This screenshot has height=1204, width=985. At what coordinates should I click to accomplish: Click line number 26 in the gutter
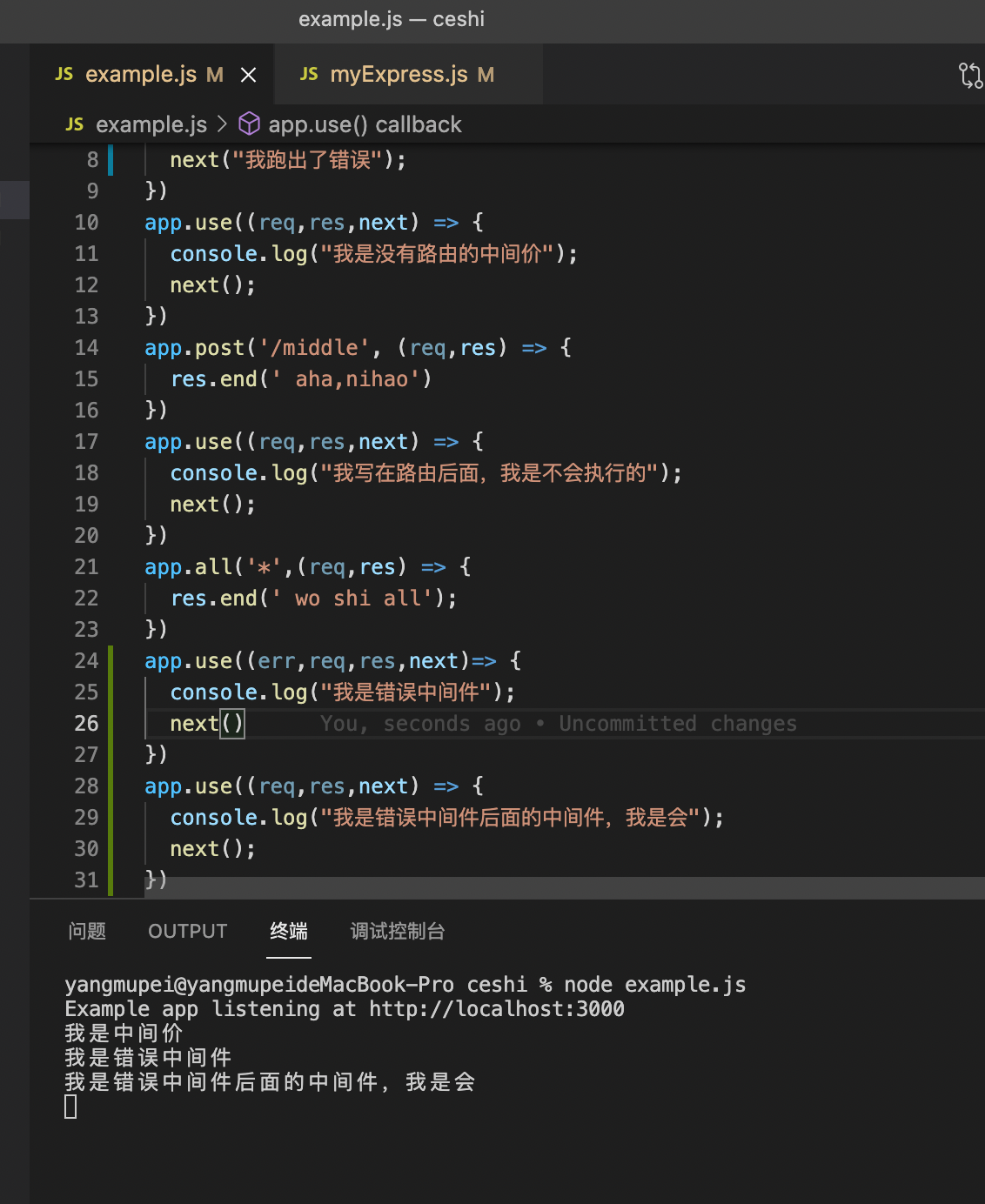[86, 724]
